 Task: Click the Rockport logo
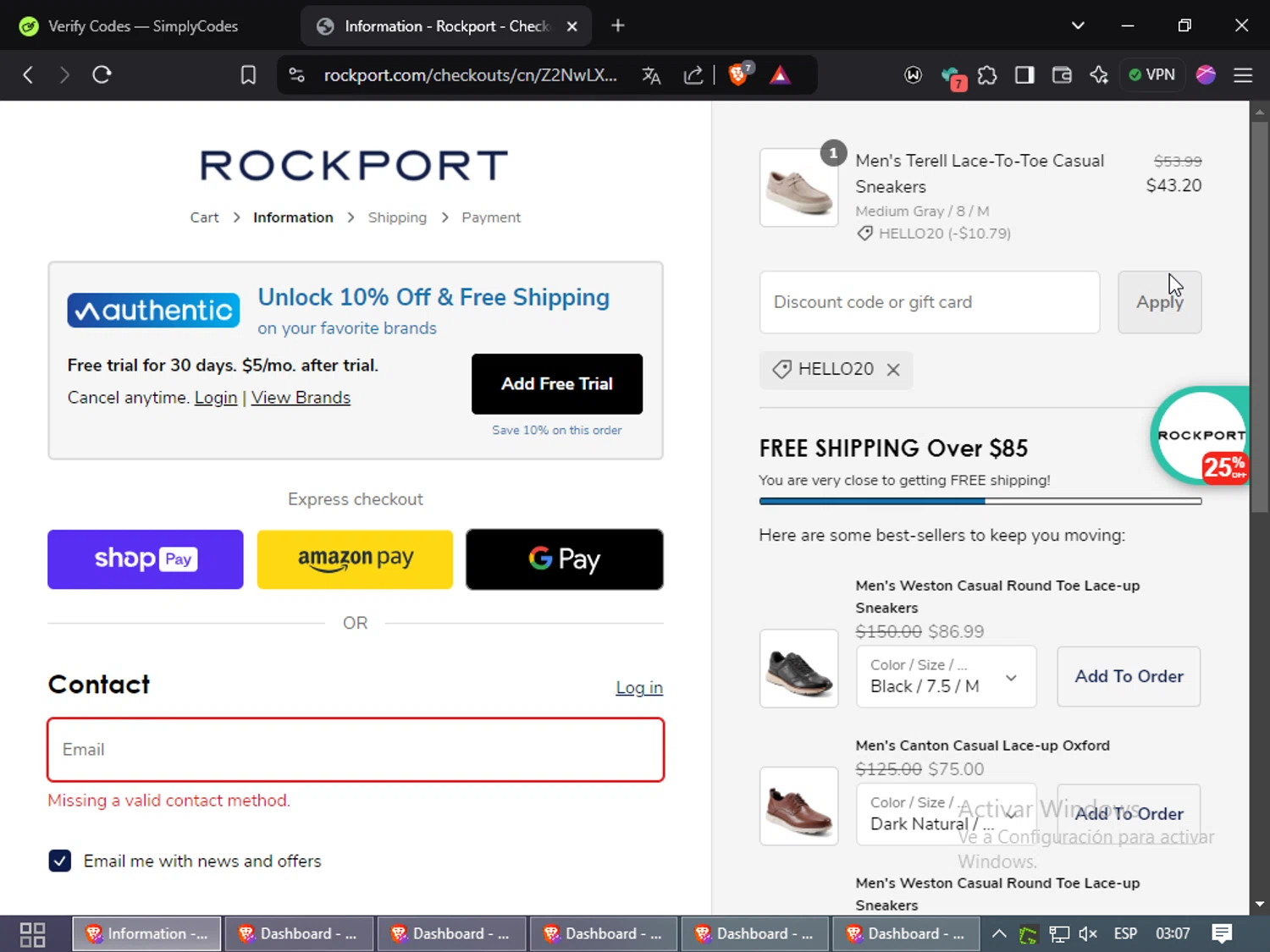pos(354,166)
